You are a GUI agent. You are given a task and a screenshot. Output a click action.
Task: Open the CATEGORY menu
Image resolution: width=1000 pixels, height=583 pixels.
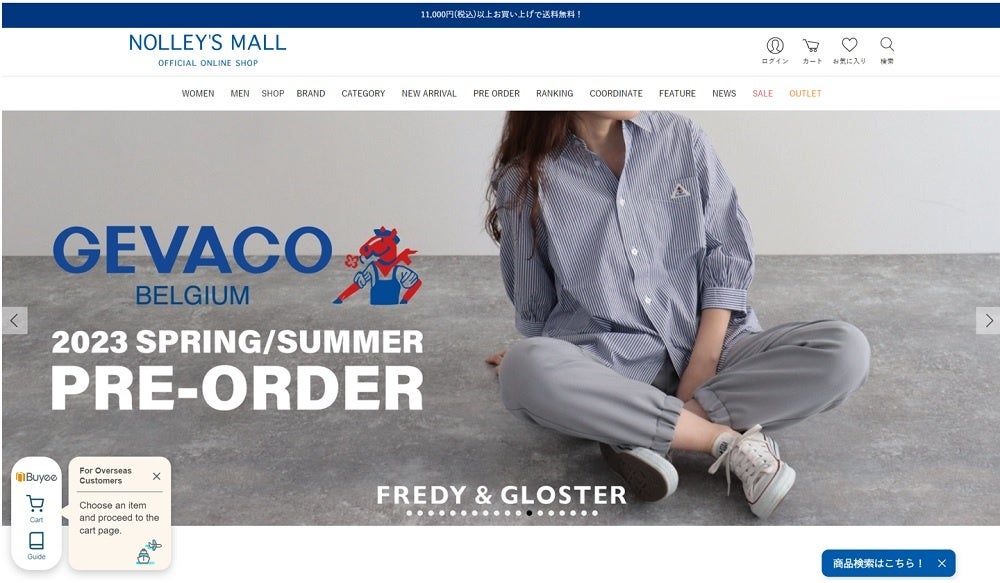(x=363, y=93)
